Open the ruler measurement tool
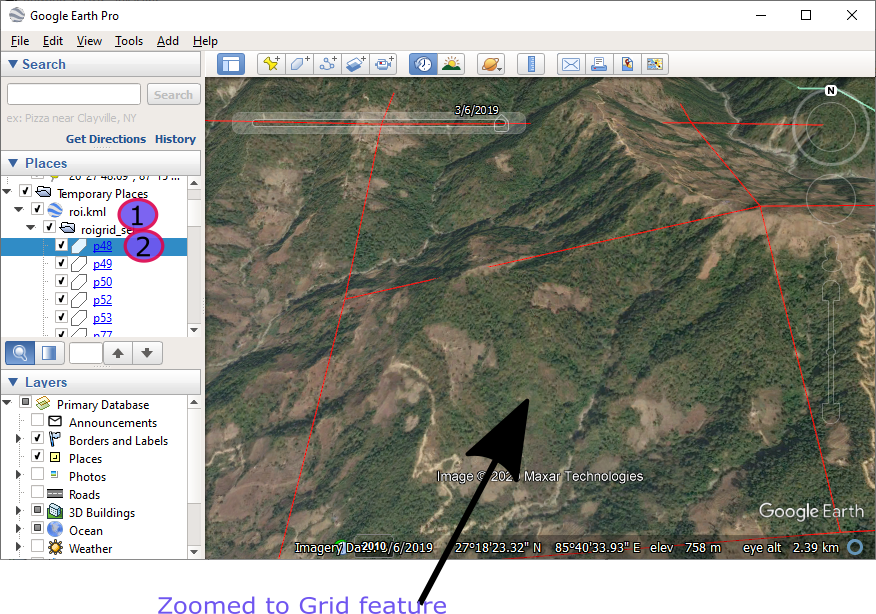This screenshot has width=876, height=614. click(533, 64)
